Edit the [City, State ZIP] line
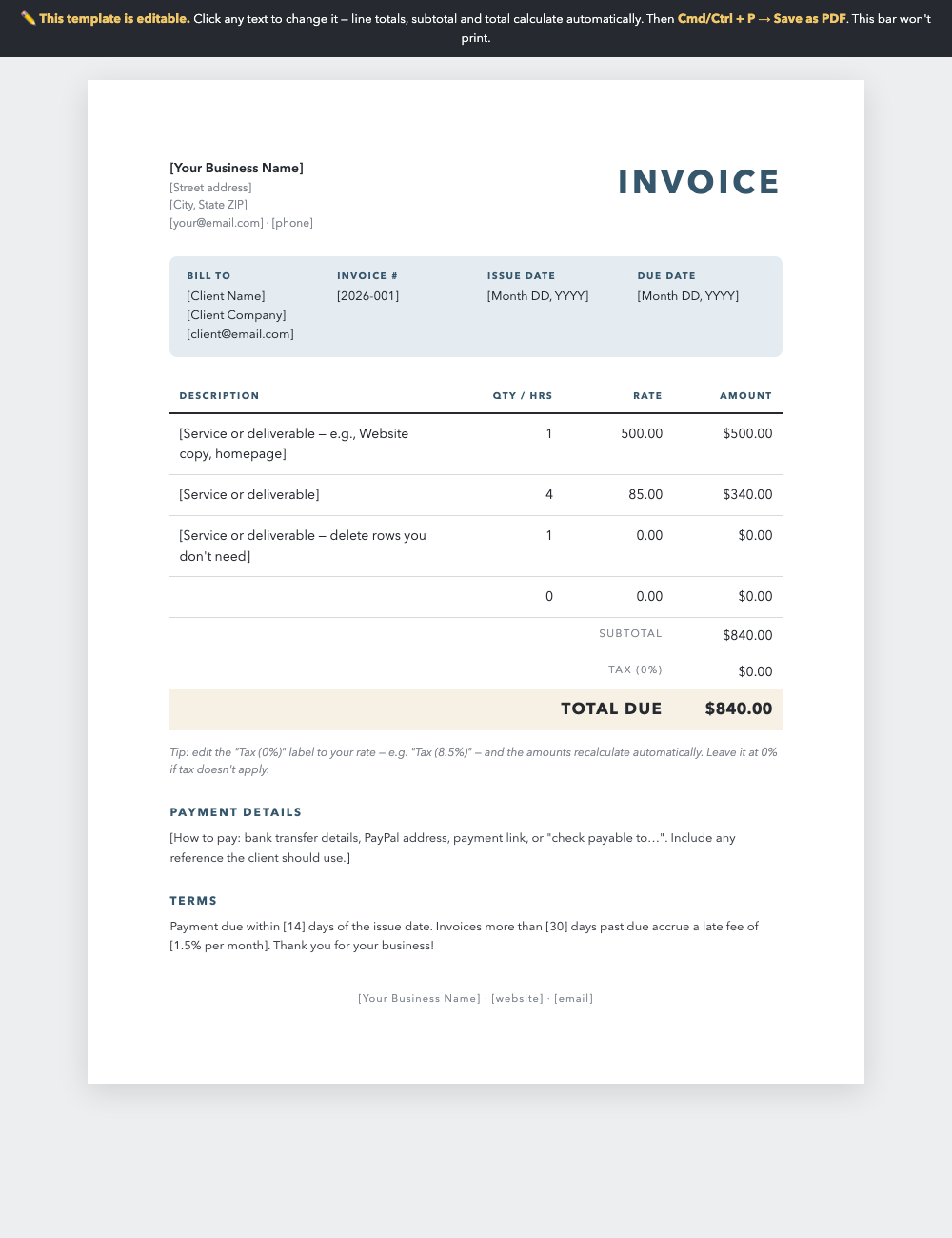 pos(208,205)
